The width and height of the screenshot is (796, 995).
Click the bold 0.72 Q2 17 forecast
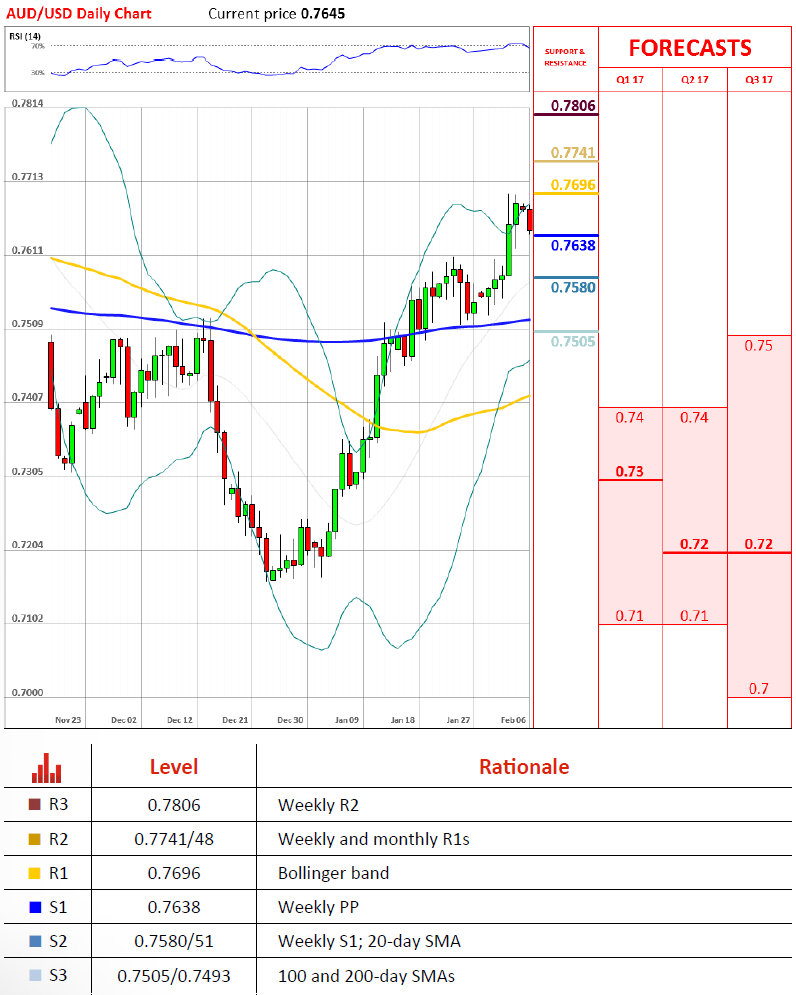[694, 544]
